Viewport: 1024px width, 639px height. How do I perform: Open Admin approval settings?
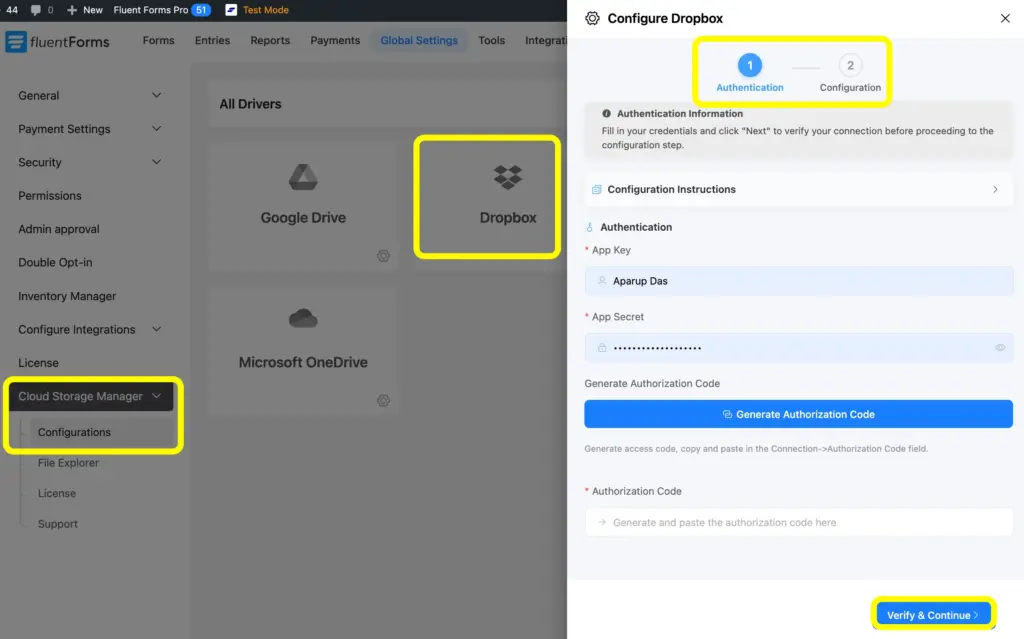click(x=59, y=229)
